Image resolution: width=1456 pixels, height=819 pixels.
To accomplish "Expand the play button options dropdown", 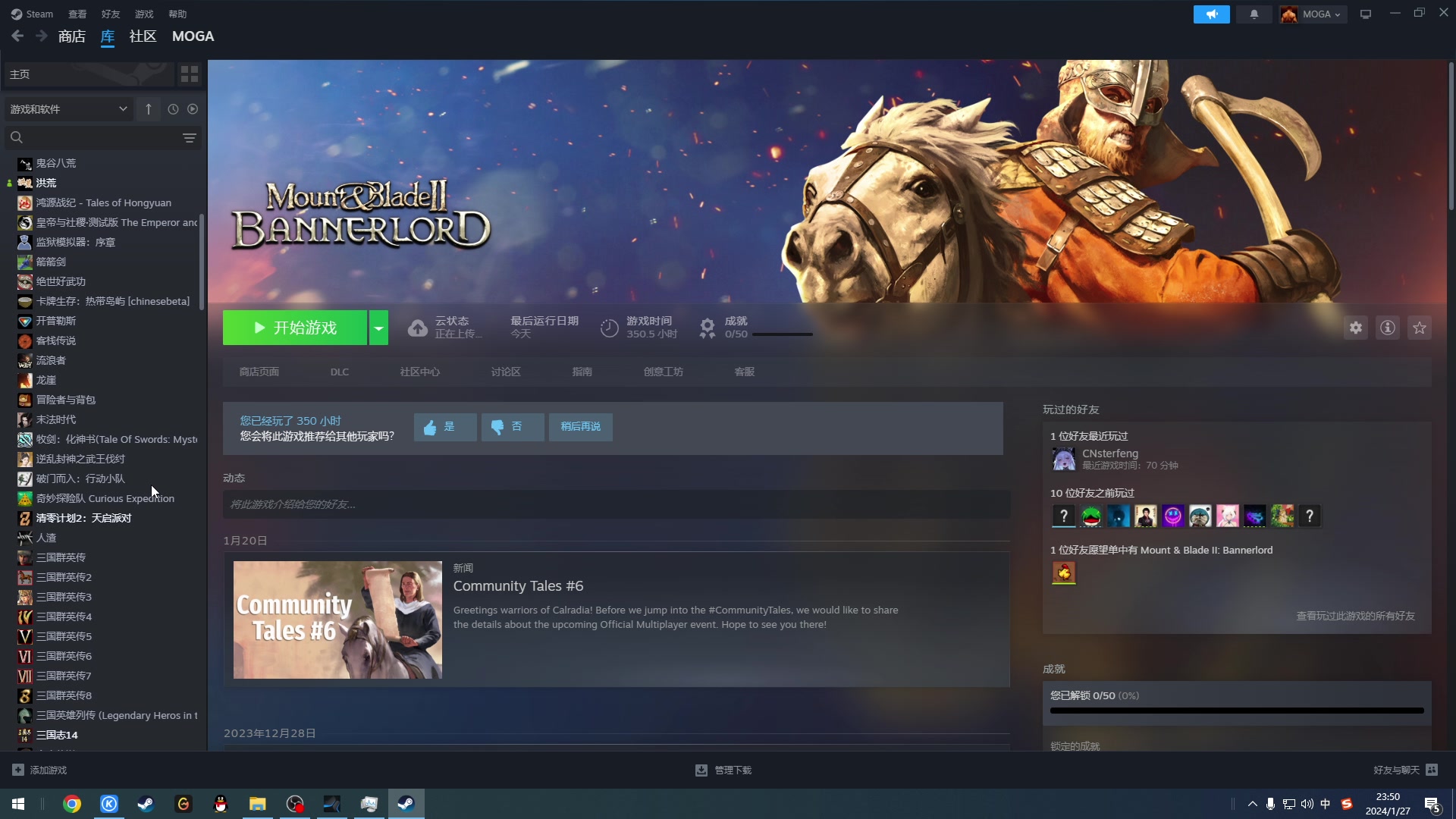I will click(x=378, y=328).
